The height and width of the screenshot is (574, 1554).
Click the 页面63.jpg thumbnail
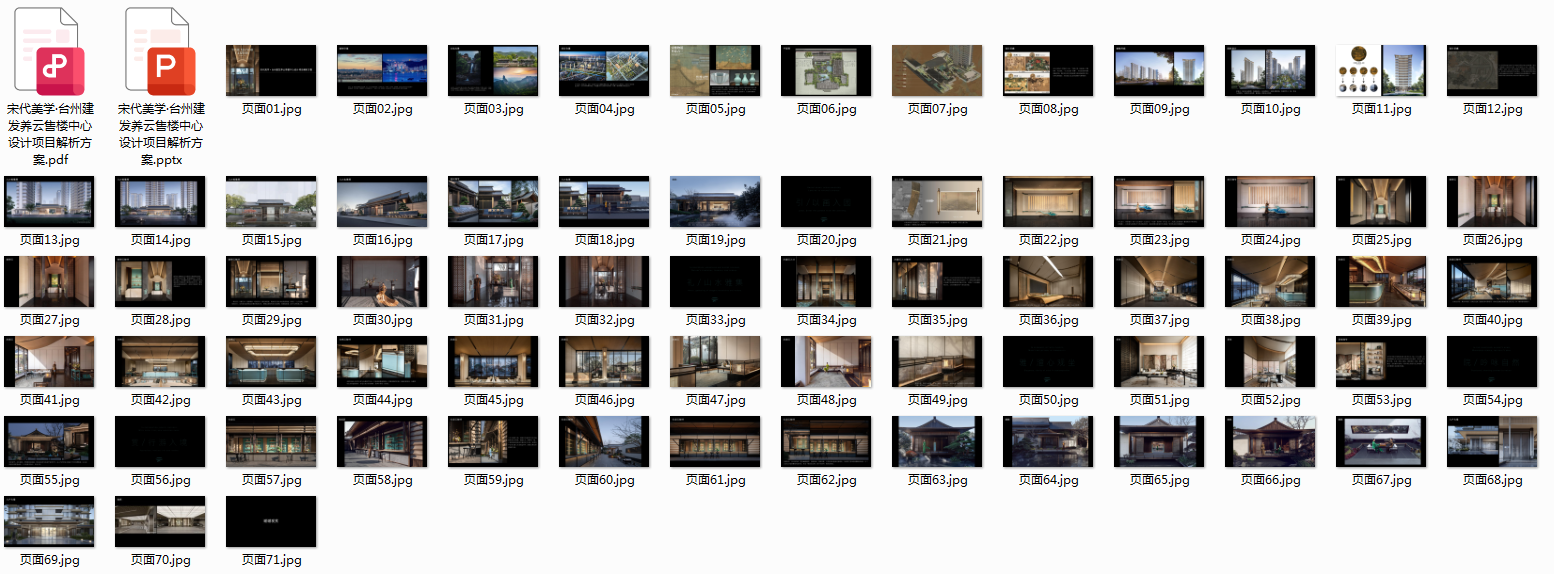coord(937,441)
